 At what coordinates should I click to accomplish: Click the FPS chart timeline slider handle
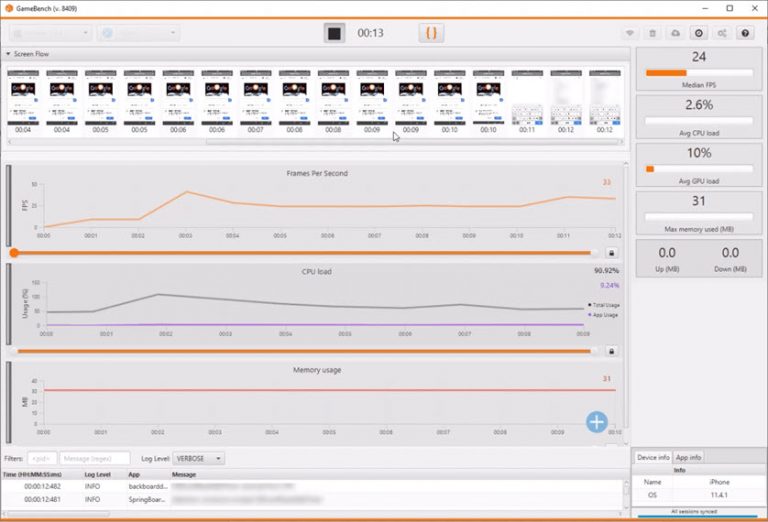pyautogui.click(x=14, y=253)
